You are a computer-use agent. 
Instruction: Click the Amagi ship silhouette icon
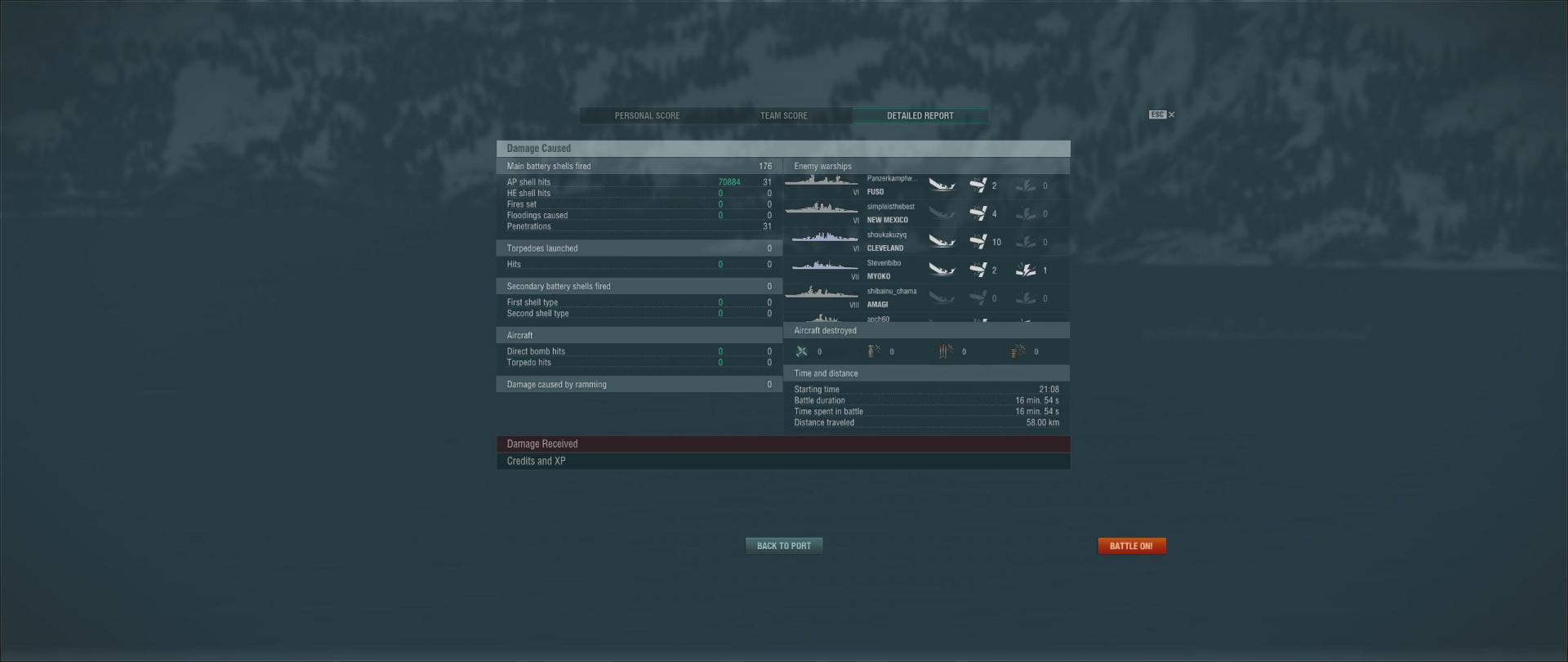[x=822, y=293]
